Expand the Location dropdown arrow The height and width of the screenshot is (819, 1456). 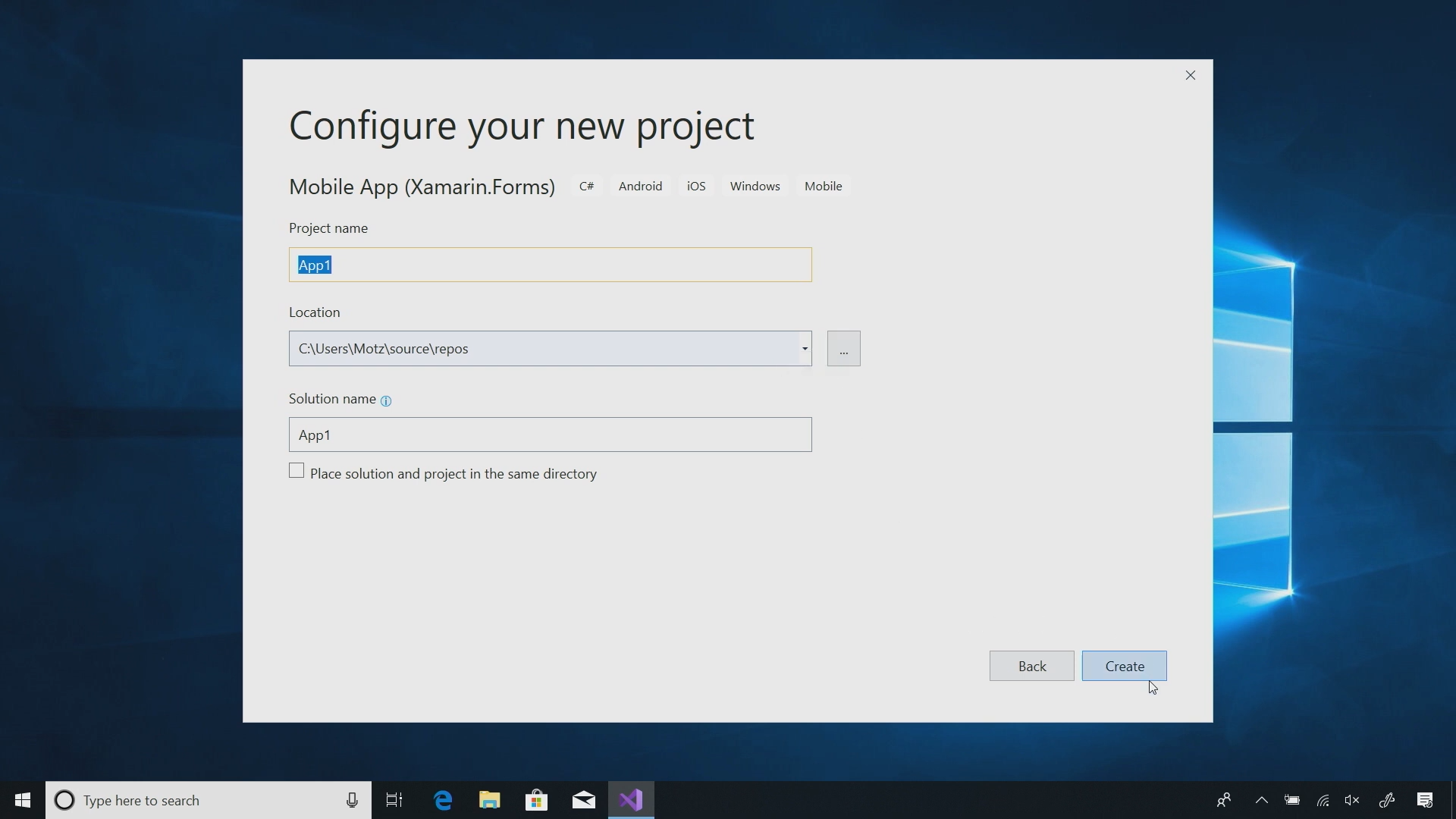pos(805,349)
